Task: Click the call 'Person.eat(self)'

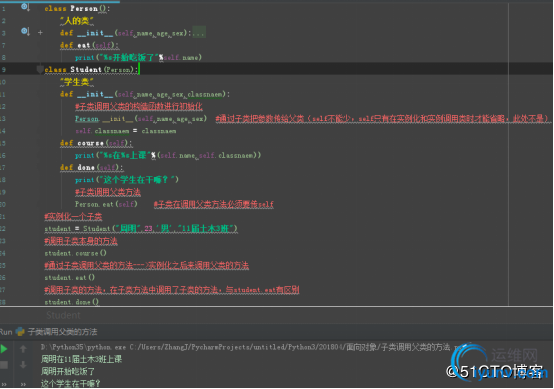Action: (106, 204)
